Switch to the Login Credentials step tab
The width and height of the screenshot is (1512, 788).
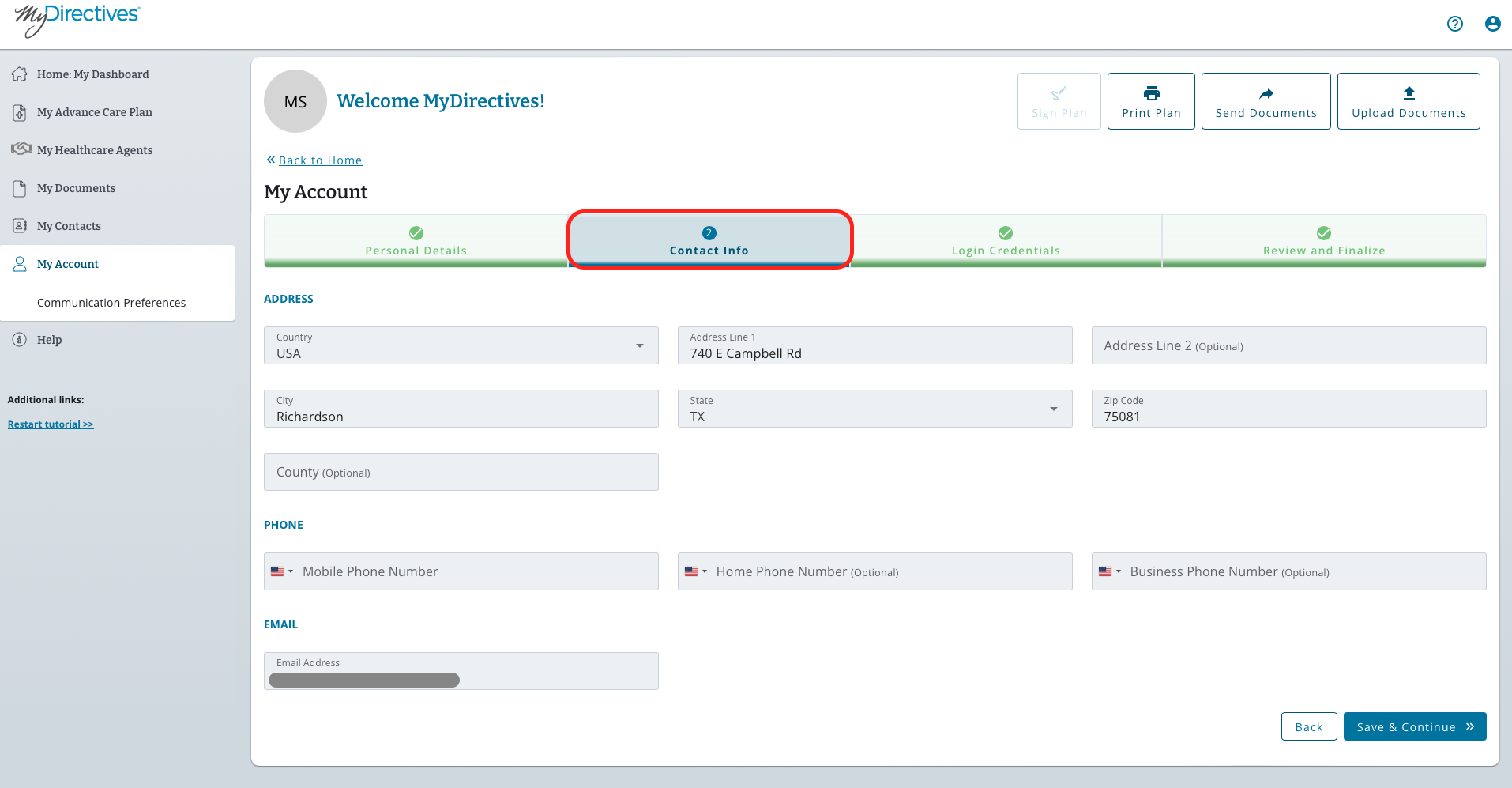(x=1006, y=240)
